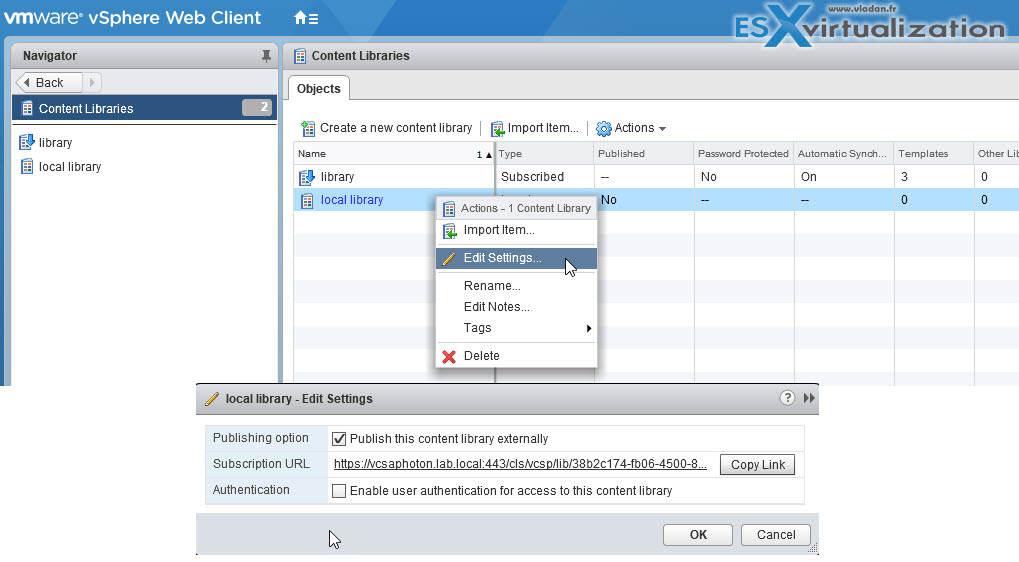1019x562 pixels.
Task: Expand the Tags submenu
Action: click(x=516, y=328)
